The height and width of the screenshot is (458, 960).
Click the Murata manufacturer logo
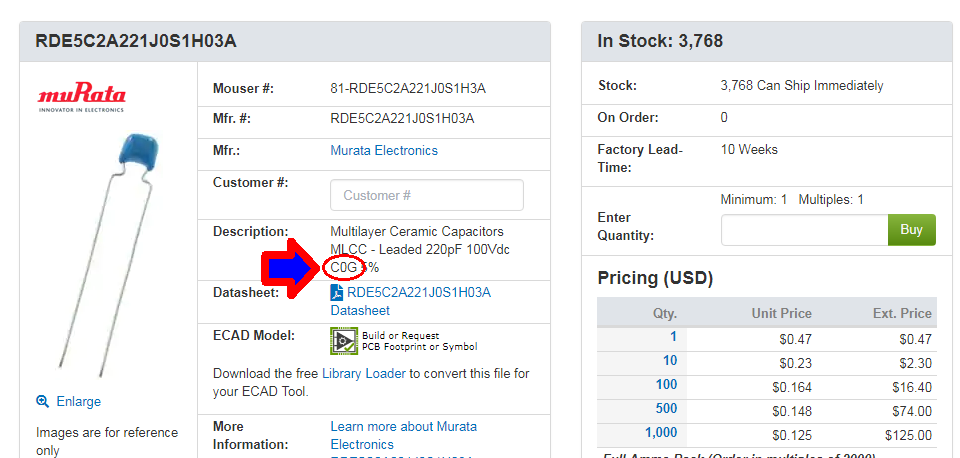click(x=82, y=99)
